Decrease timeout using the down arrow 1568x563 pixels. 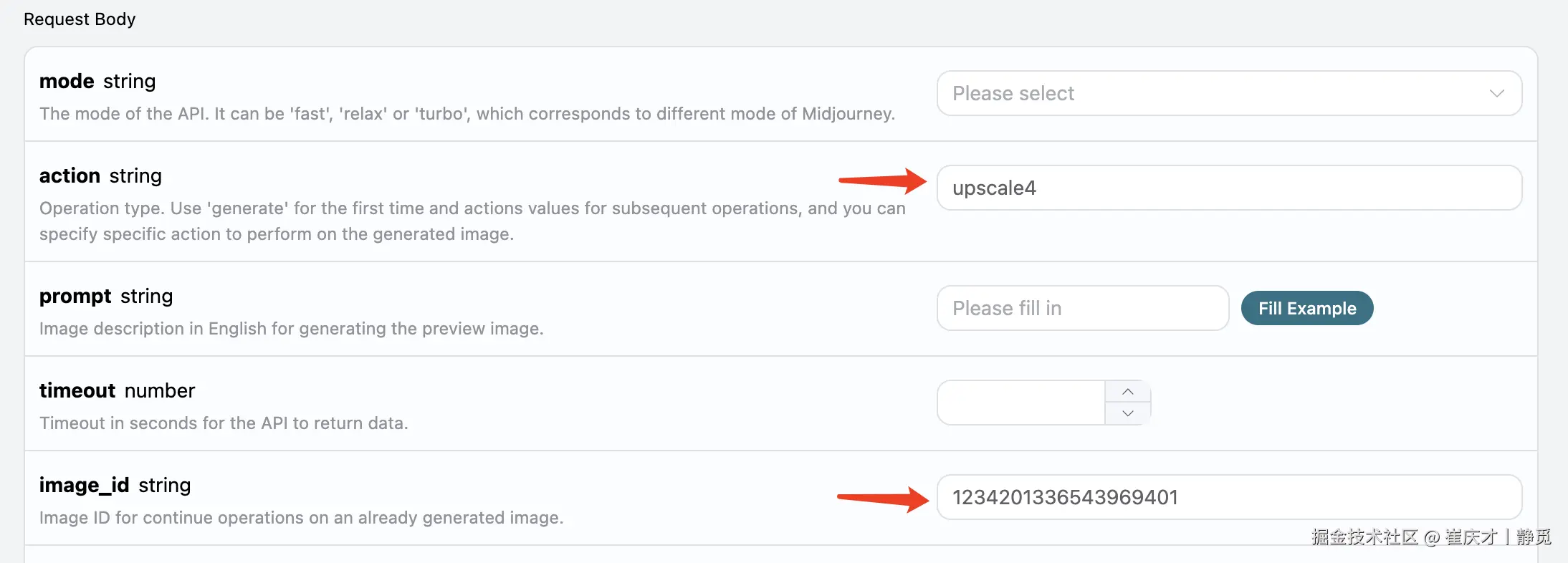1128,413
